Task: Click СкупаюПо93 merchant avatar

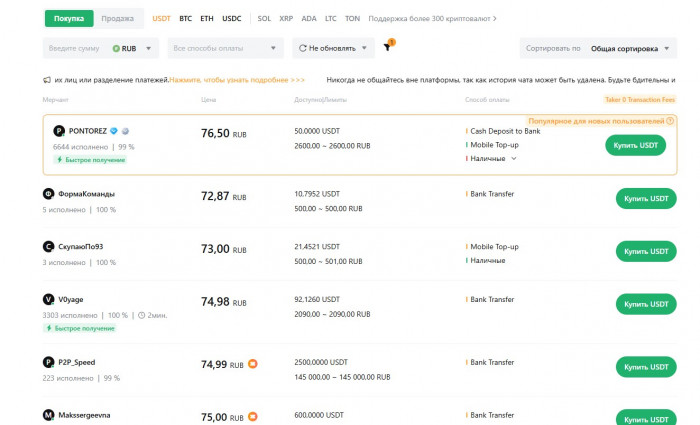Action: (x=48, y=246)
